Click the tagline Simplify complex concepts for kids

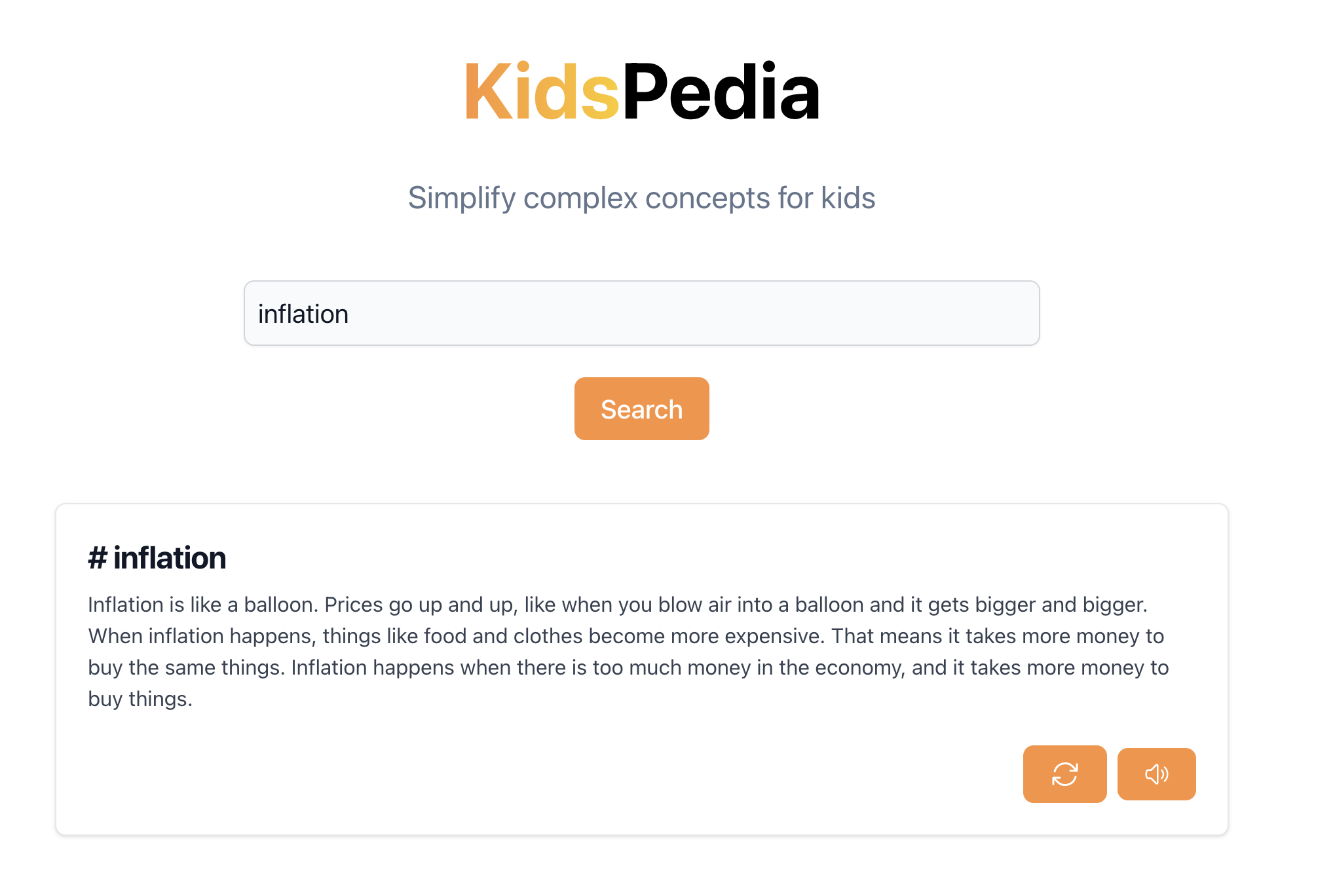click(x=641, y=197)
